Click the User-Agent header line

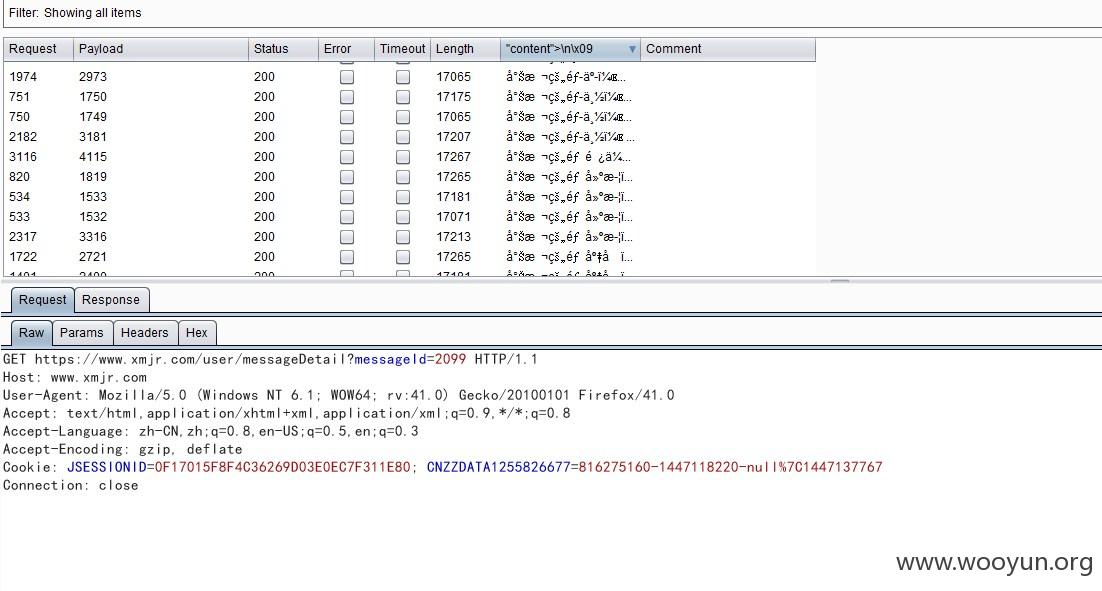338,395
